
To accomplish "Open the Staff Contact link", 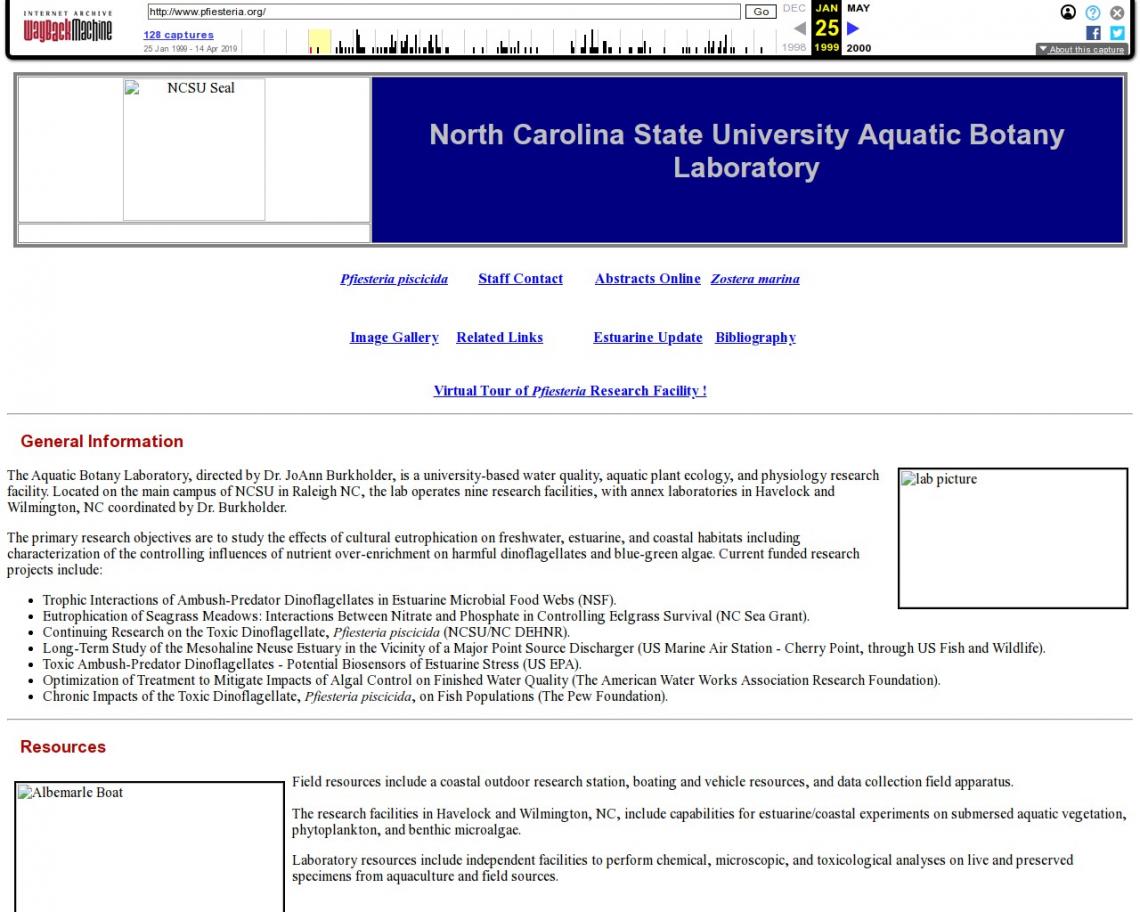I will 521,279.
